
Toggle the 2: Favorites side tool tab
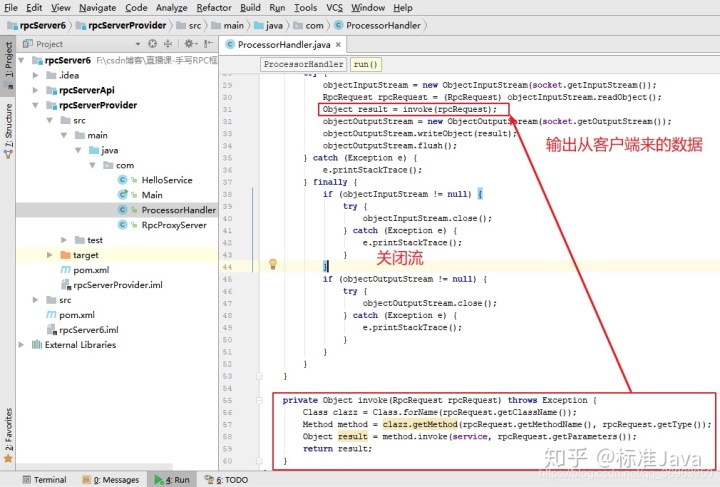pos(8,434)
